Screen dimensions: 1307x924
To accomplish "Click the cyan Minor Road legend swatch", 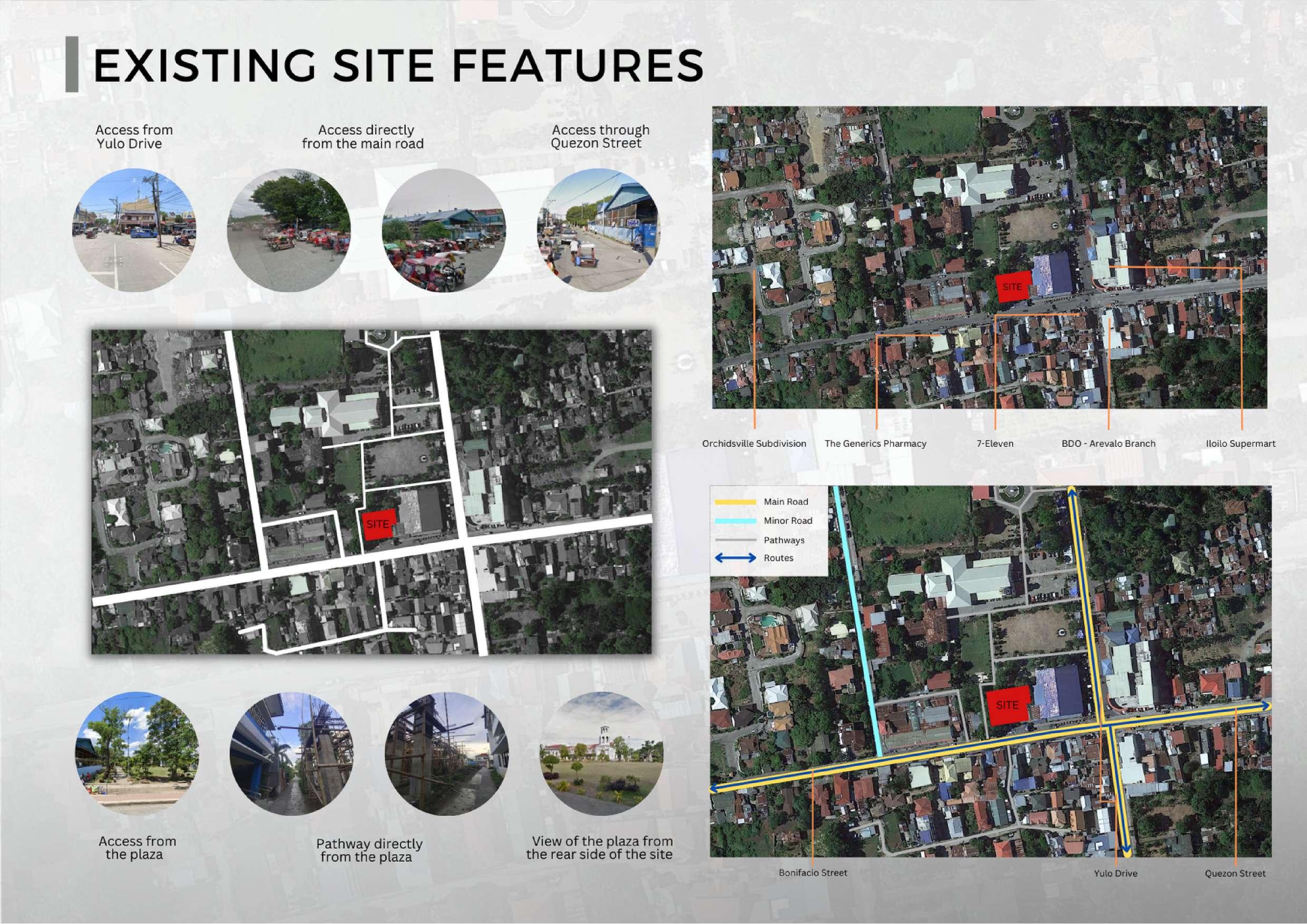I will [x=735, y=520].
